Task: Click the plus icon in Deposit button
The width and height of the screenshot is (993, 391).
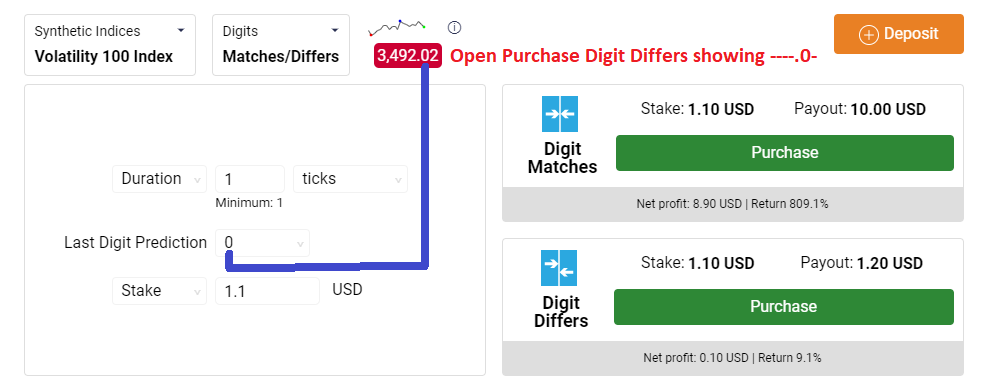Action: coord(868,35)
